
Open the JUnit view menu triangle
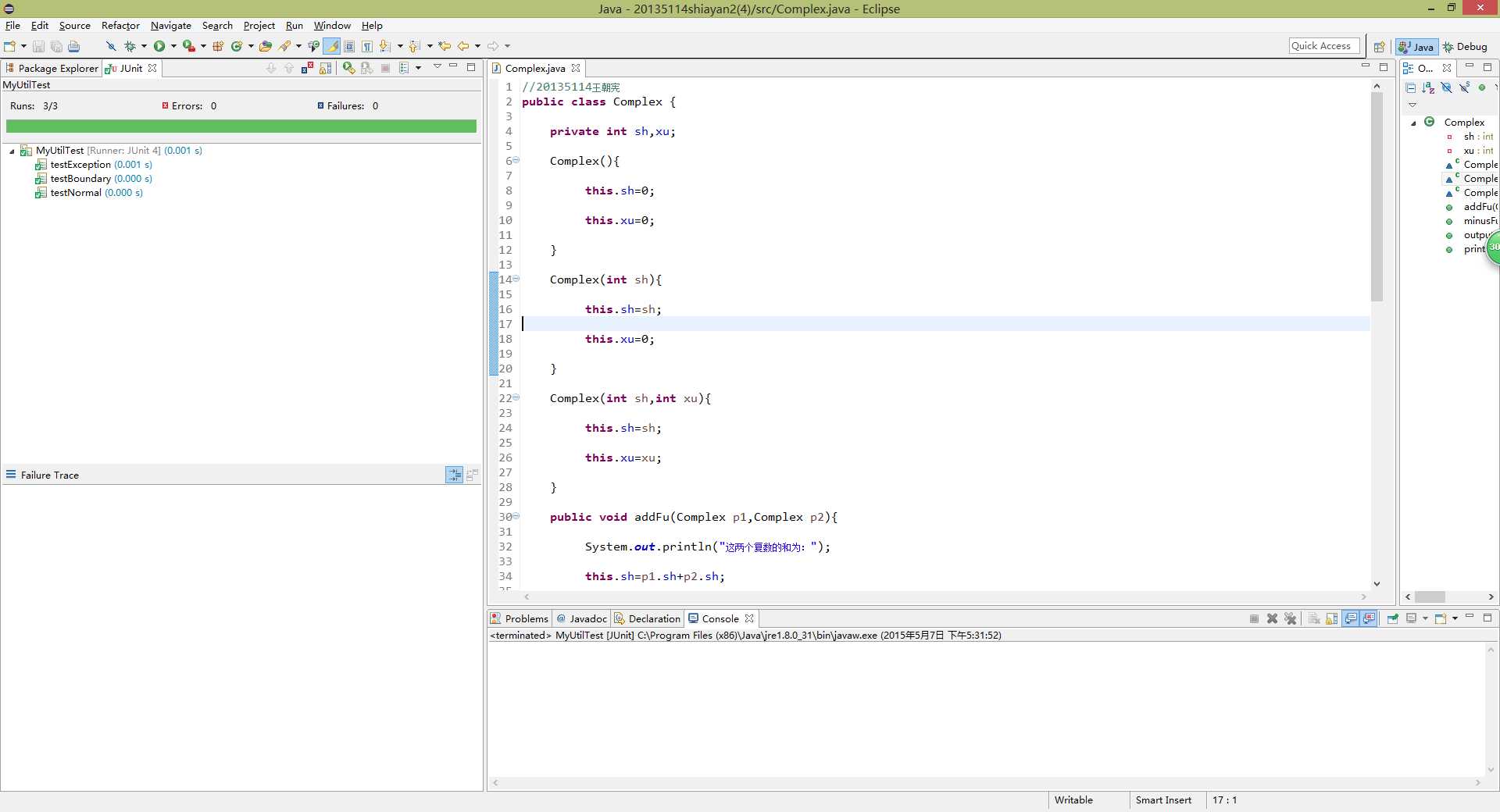[x=437, y=66]
